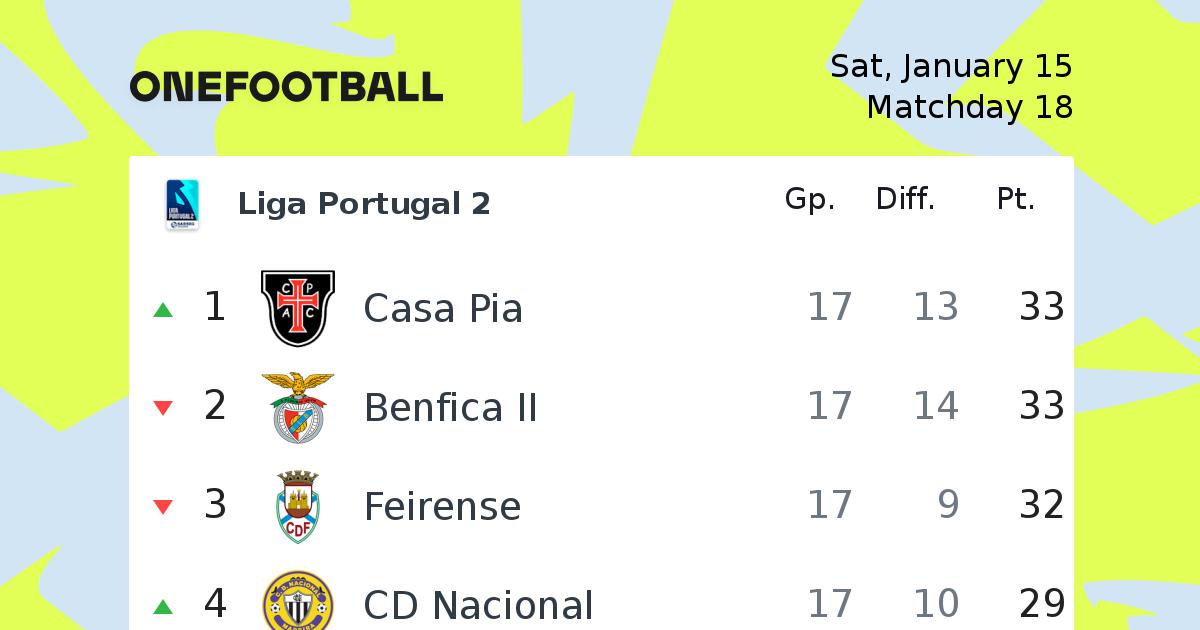Open the Liga Portugal 2 competition title
Screen dimensions: 1200x630
point(364,204)
